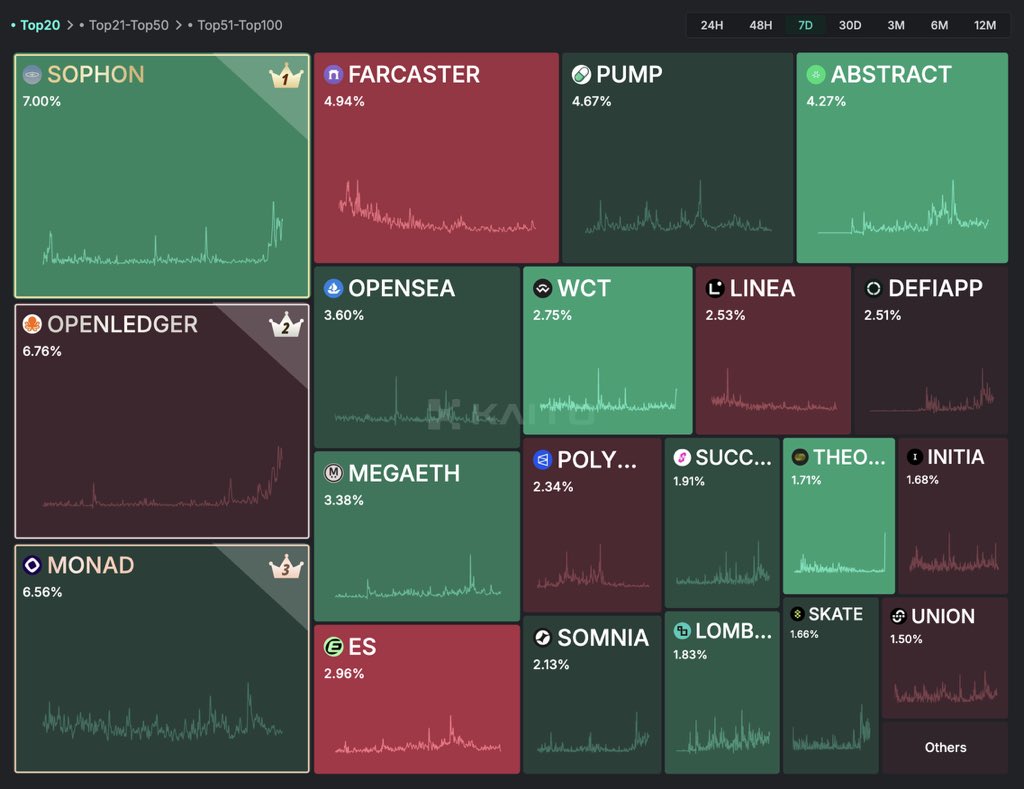Viewport: 1024px width, 789px height.
Task: Click the SKATE 1.66% value
Action: click(804, 634)
